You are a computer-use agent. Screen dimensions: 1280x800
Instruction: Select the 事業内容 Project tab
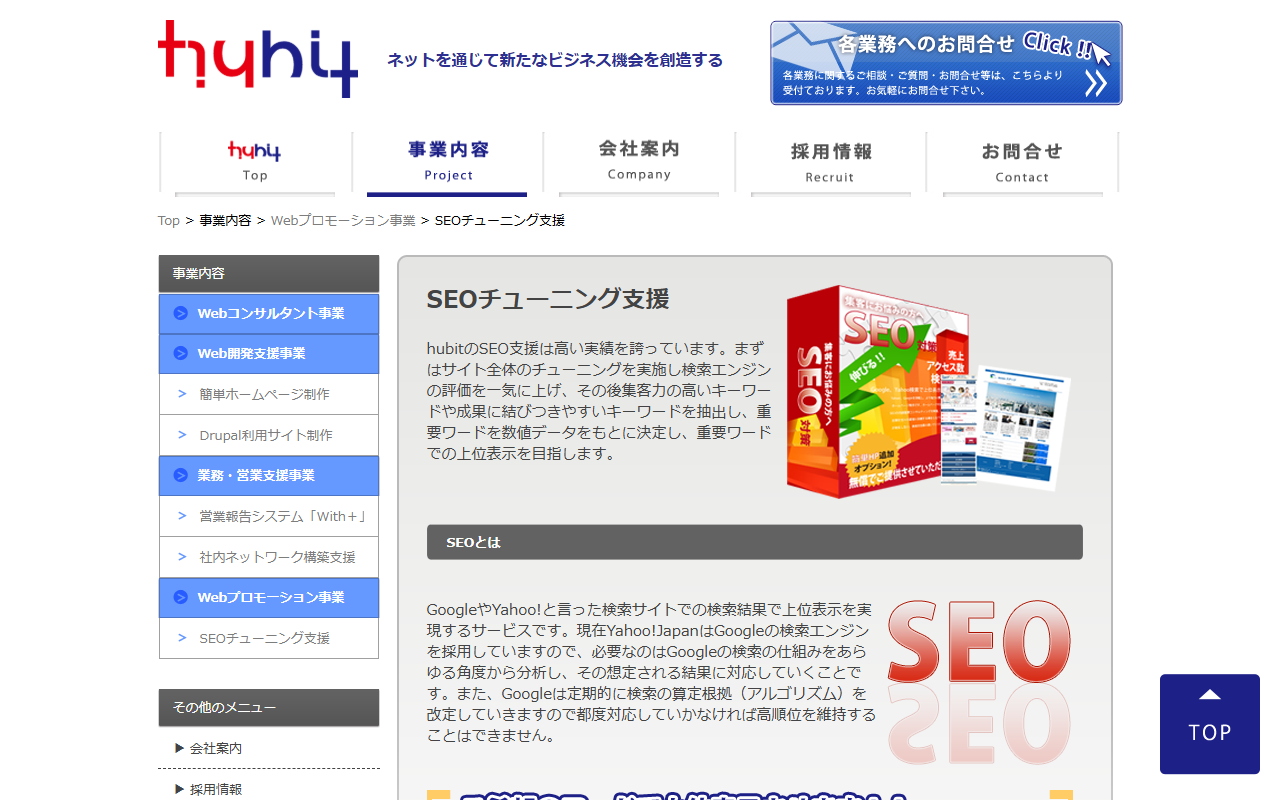click(x=448, y=163)
